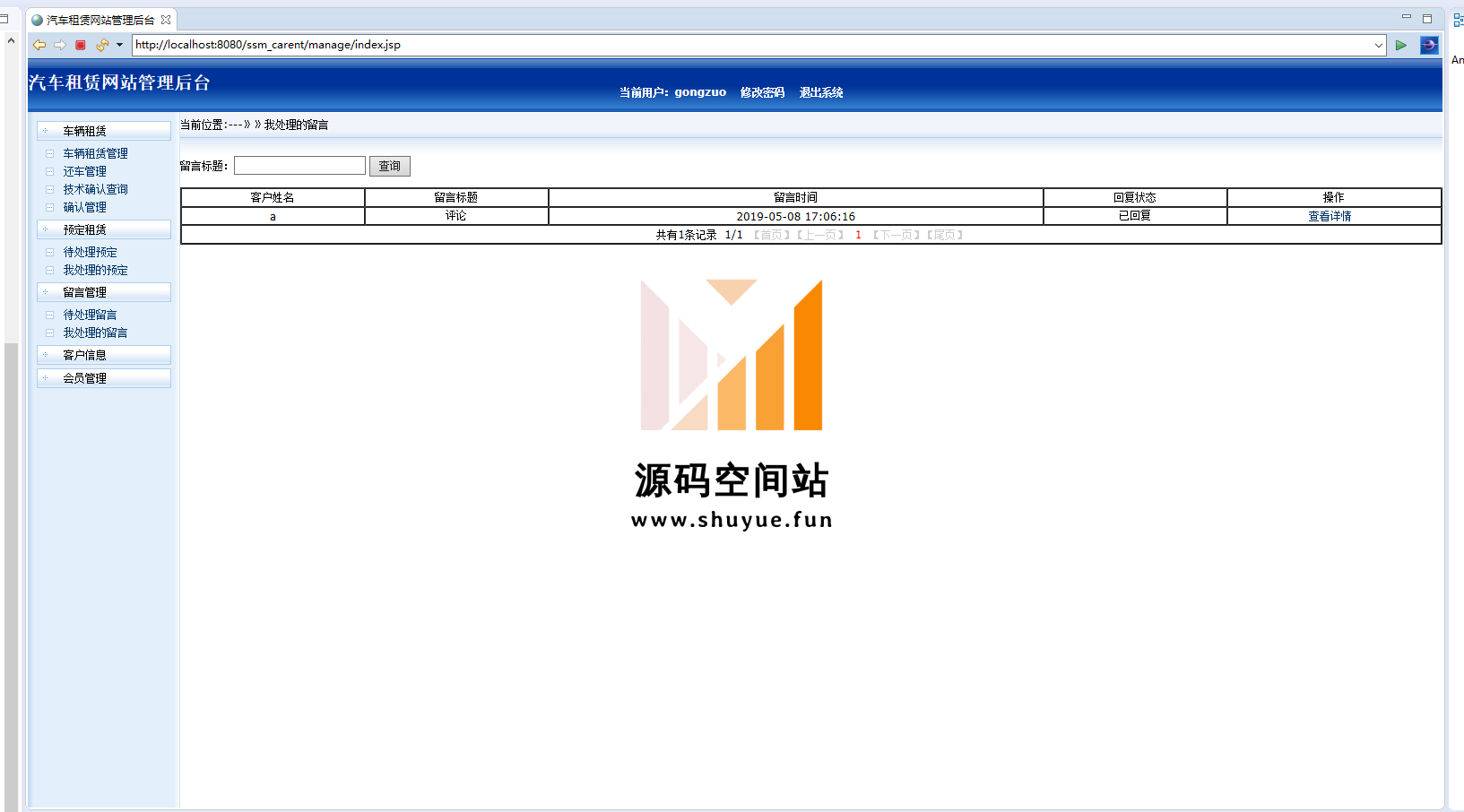Click the 下一页 pagination link

click(x=897, y=235)
